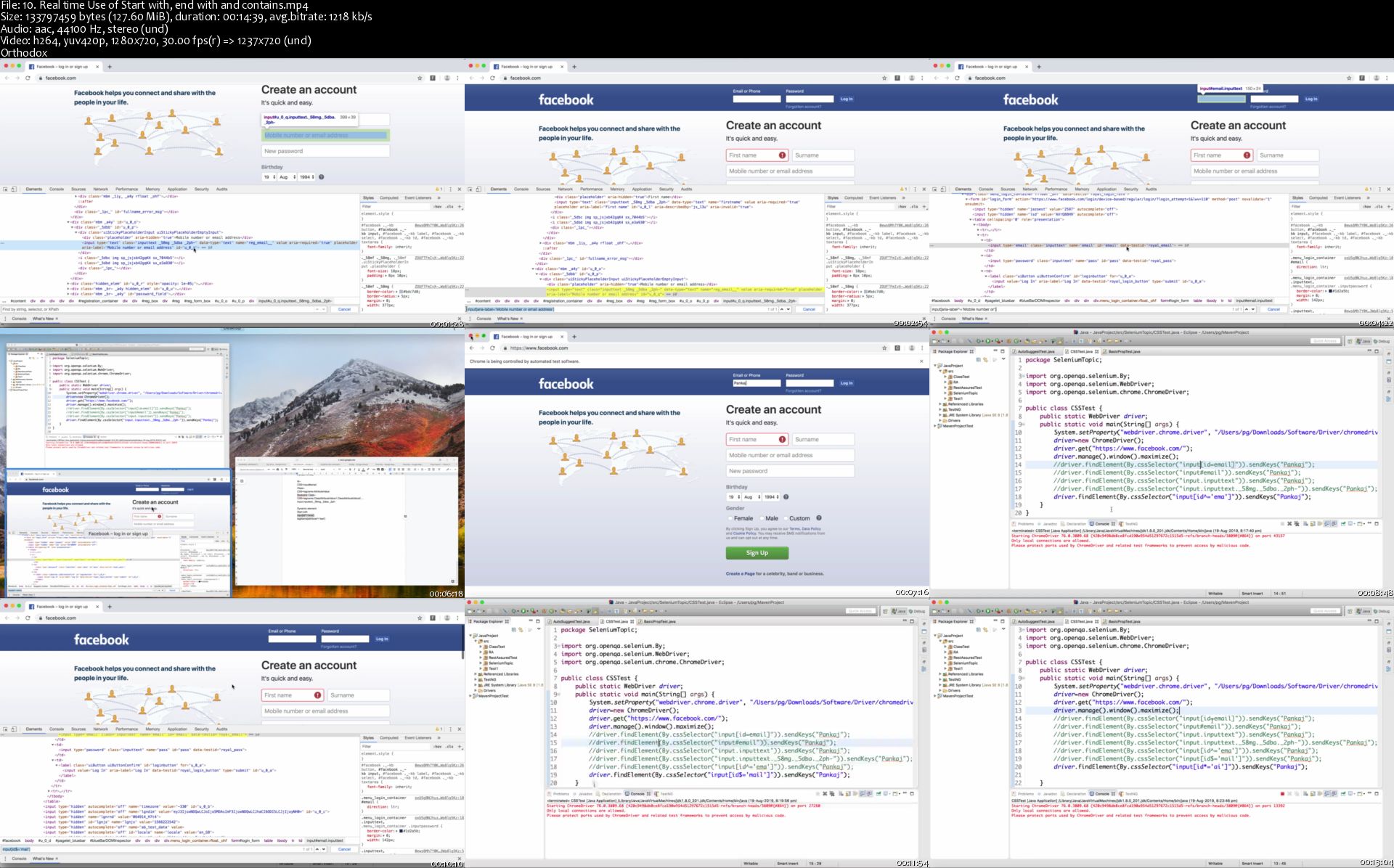Click the Gender help question-mark icon
The width and height of the screenshot is (1394, 868).
[818, 518]
